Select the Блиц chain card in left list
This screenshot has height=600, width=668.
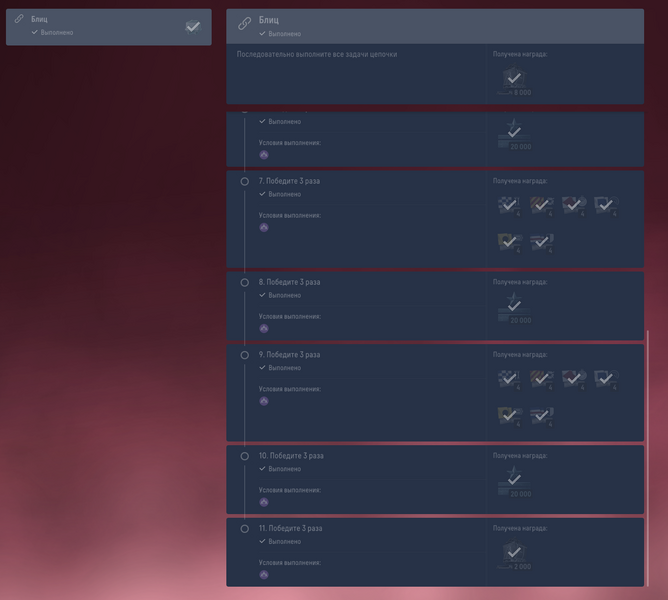point(109,27)
